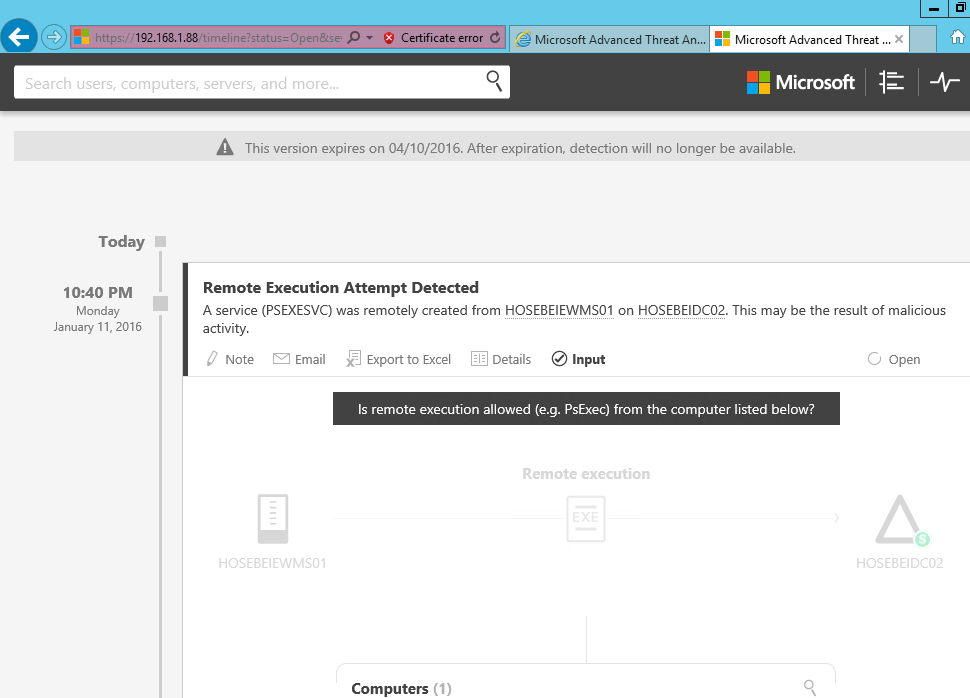This screenshot has width=970, height=698.
Task: Add a Note to the alert
Action: [x=230, y=359]
